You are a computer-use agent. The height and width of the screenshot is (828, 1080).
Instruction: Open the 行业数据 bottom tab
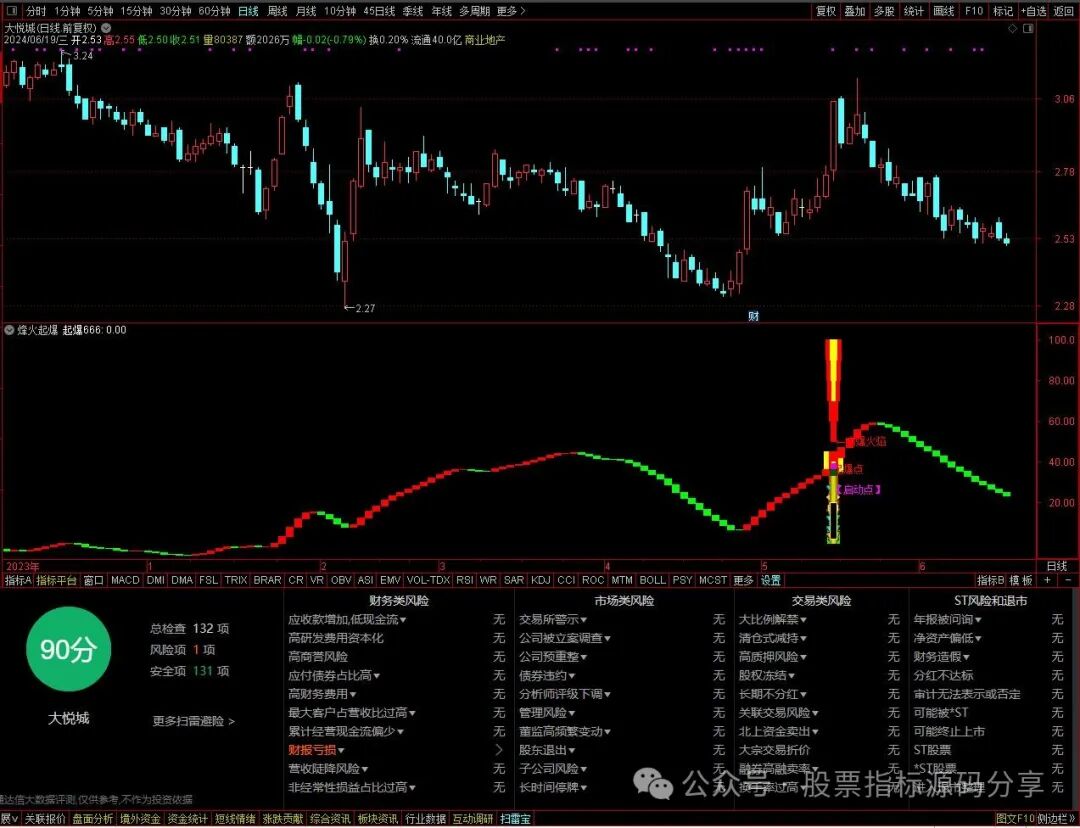tap(425, 819)
